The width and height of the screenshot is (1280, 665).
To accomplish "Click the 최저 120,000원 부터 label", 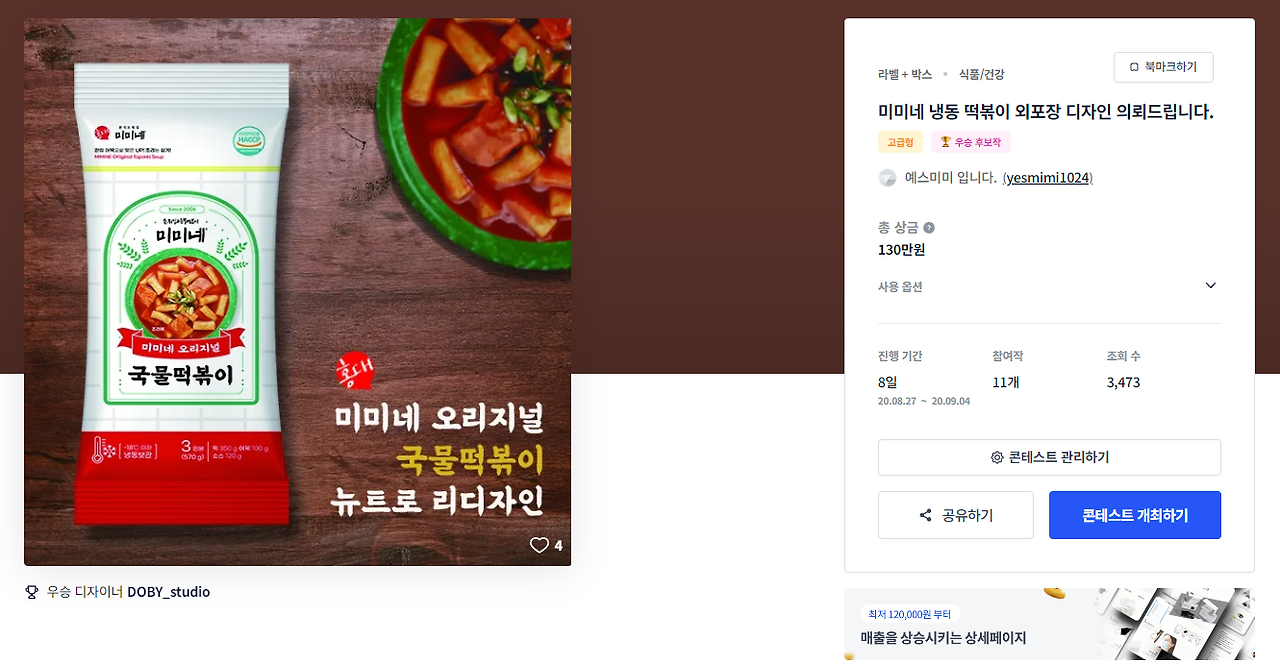I will click(910, 614).
